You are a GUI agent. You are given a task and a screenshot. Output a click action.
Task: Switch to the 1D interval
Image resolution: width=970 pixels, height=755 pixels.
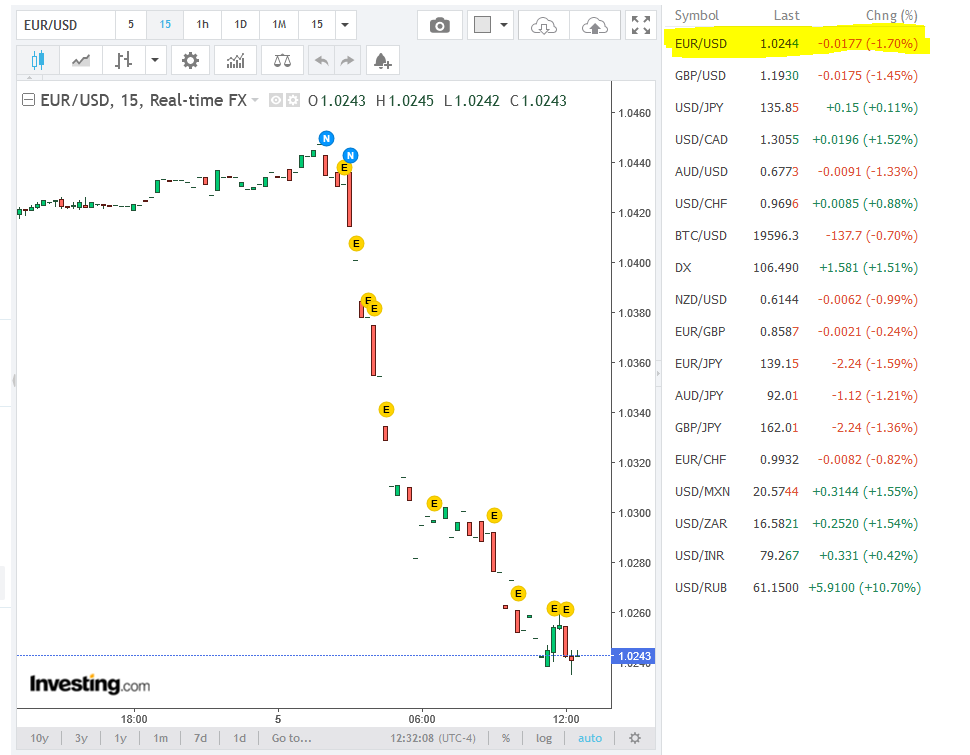point(241,25)
